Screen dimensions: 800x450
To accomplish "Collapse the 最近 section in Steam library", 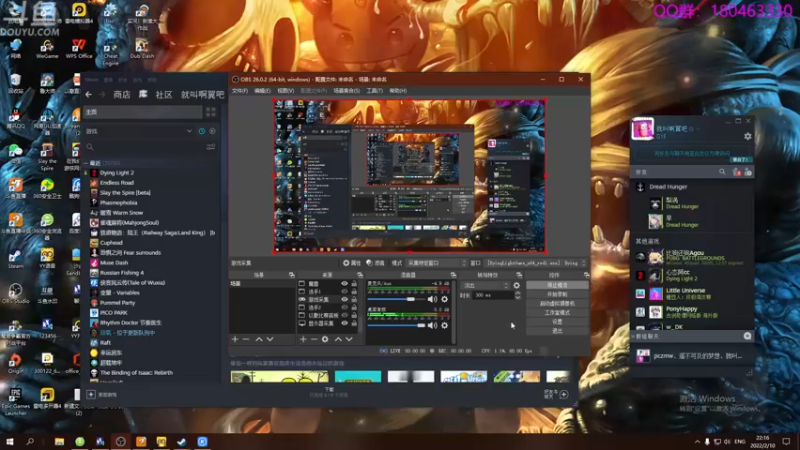I will point(86,163).
